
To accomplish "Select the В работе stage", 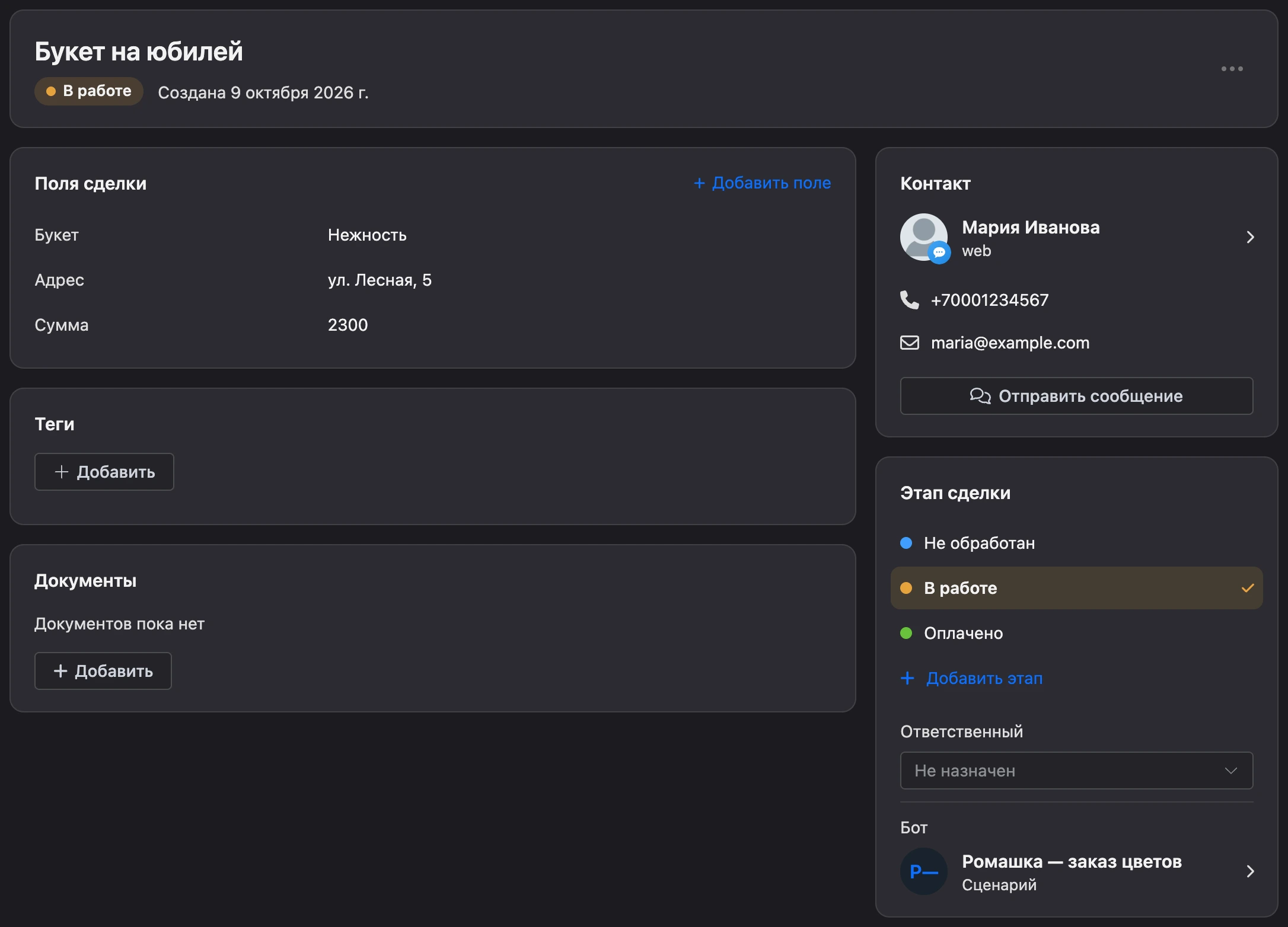I will pos(1076,588).
